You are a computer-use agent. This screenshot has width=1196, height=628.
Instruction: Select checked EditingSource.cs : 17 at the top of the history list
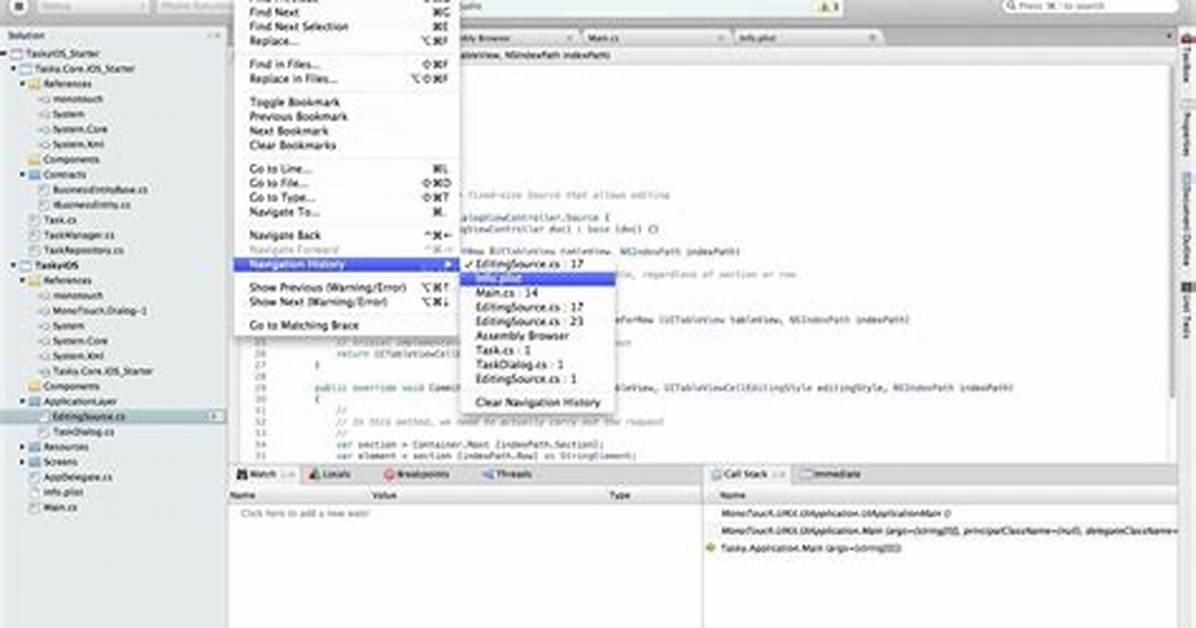point(538,264)
